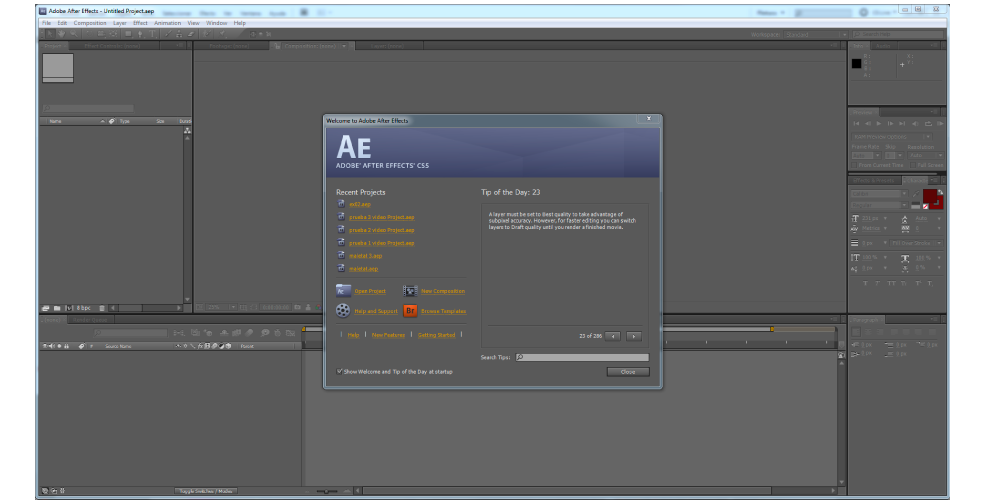
Task: Select the Rectangle shape tool
Action: [x=128, y=34]
